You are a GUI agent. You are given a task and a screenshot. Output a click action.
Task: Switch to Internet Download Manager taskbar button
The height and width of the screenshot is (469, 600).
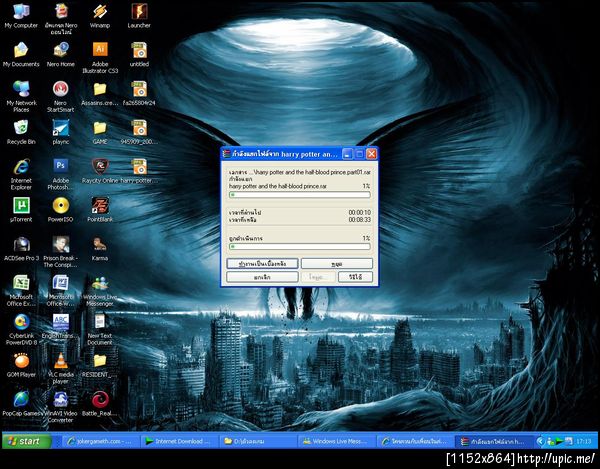[x=179, y=441]
